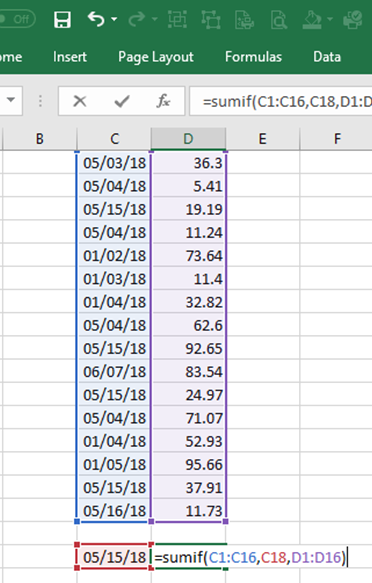Click cell with value 37.91
Viewport: 372px width, 583px height.
188,487
